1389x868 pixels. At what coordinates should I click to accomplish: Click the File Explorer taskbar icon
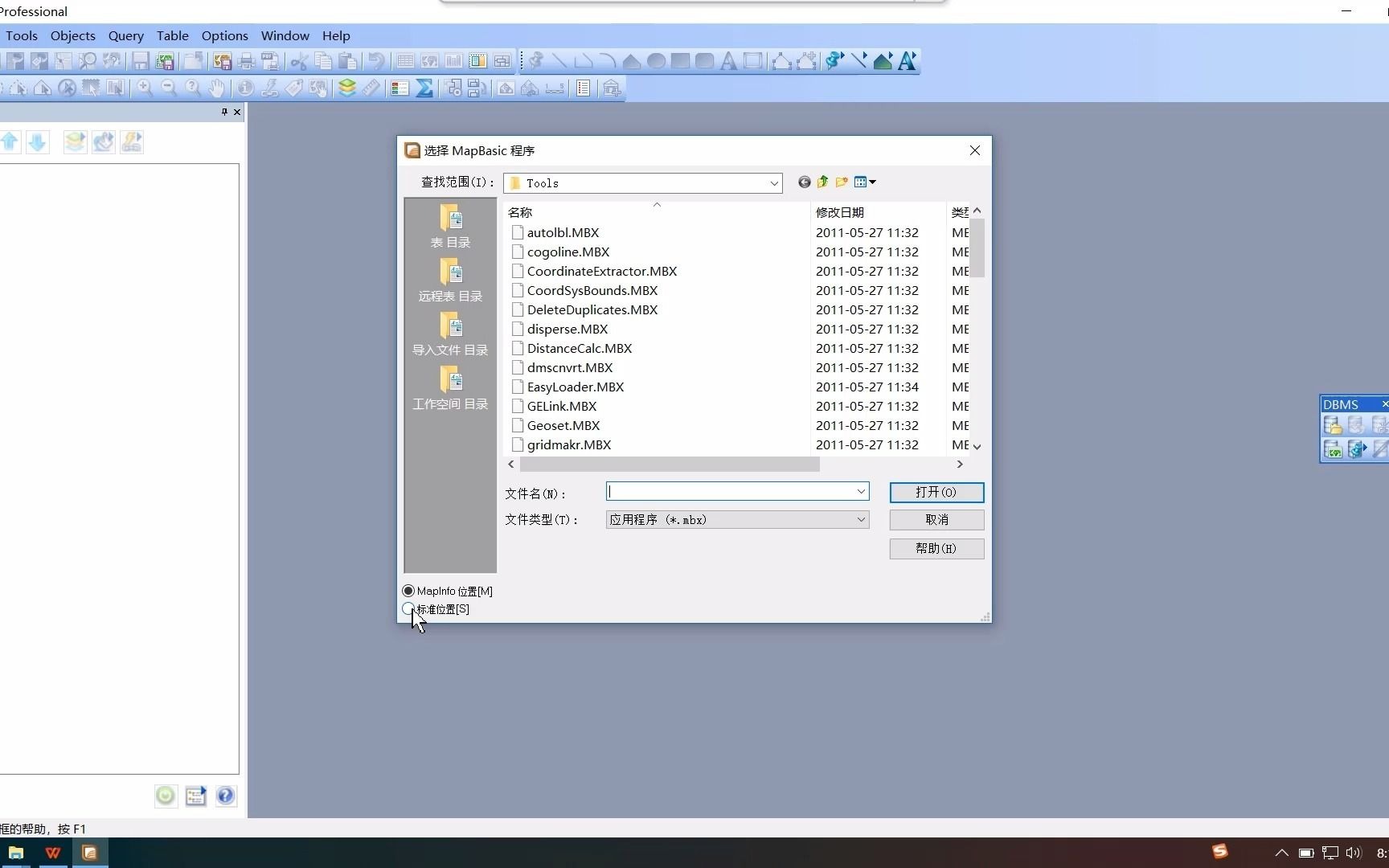coord(16,853)
